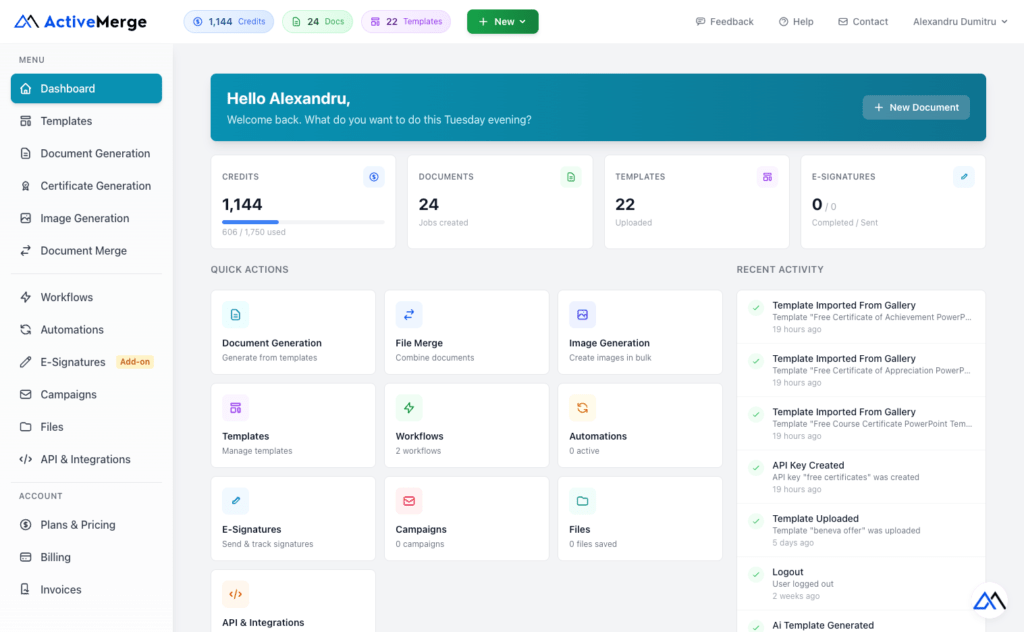Open the Logout activity entry

click(x=861, y=584)
